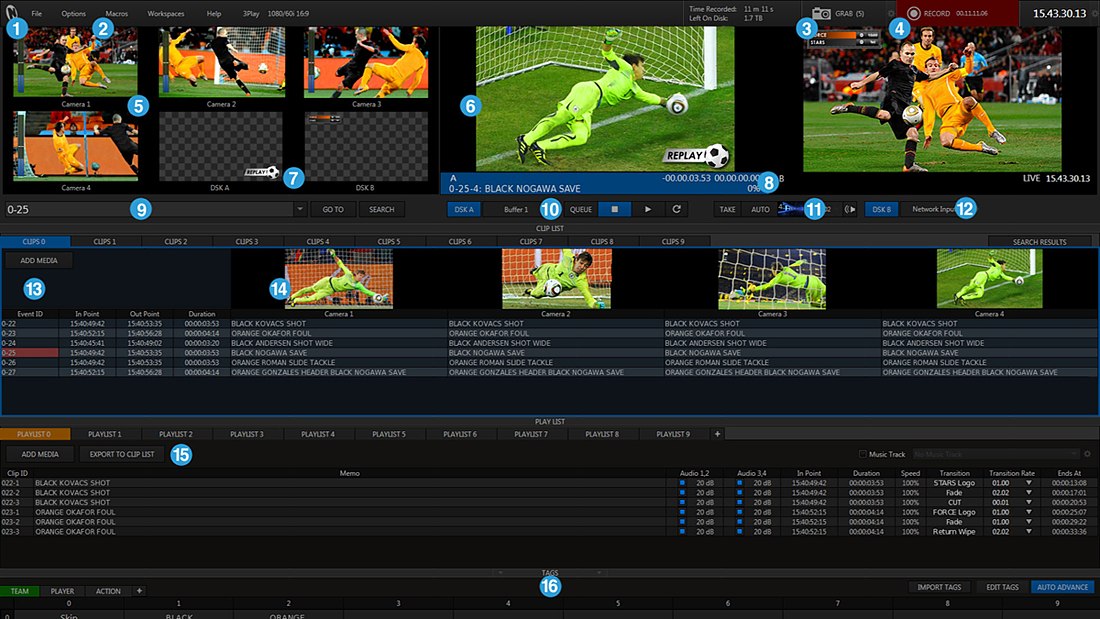
Task: Open the Music Track selection dropdown
Action: pyautogui.click(x=1073, y=454)
